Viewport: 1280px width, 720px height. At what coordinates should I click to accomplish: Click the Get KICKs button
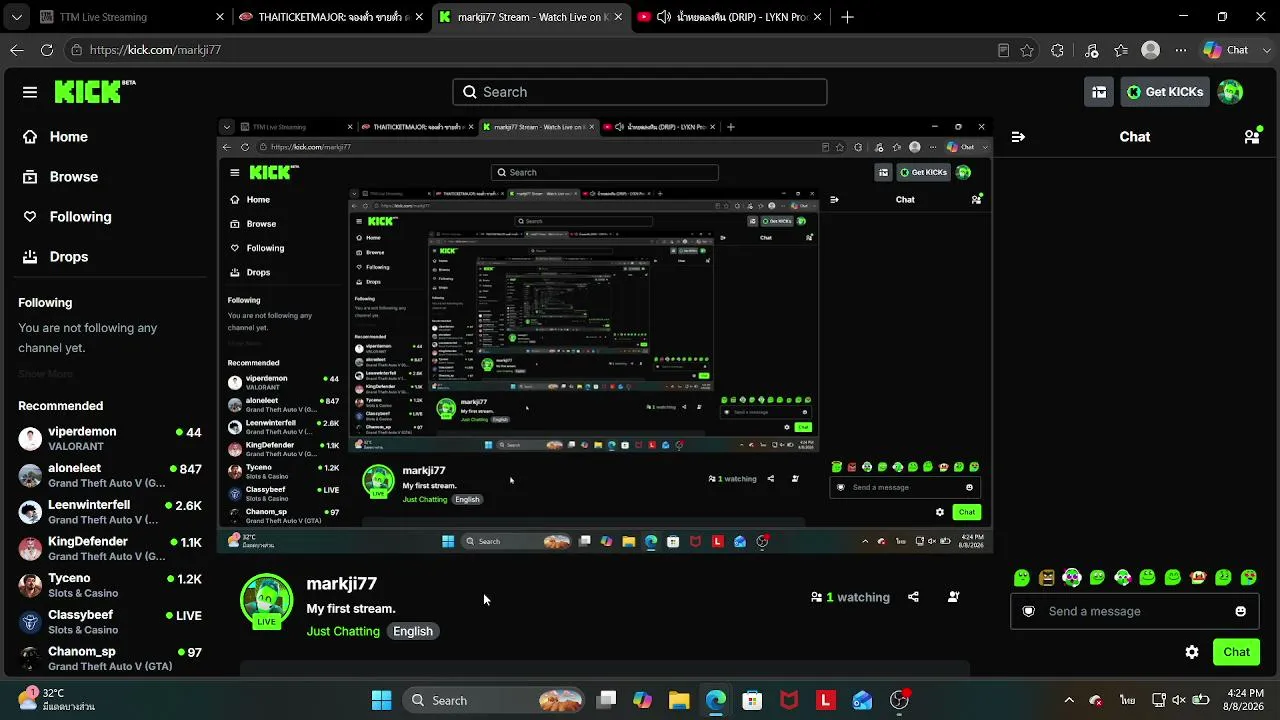1164,92
